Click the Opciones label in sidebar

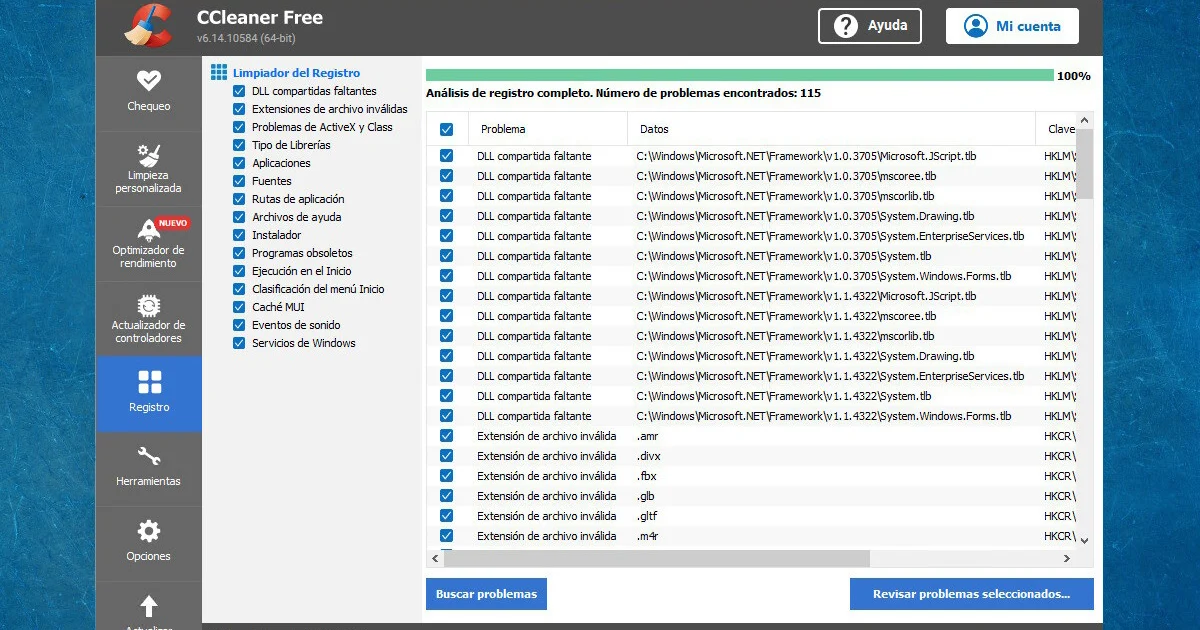pyautogui.click(x=149, y=556)
